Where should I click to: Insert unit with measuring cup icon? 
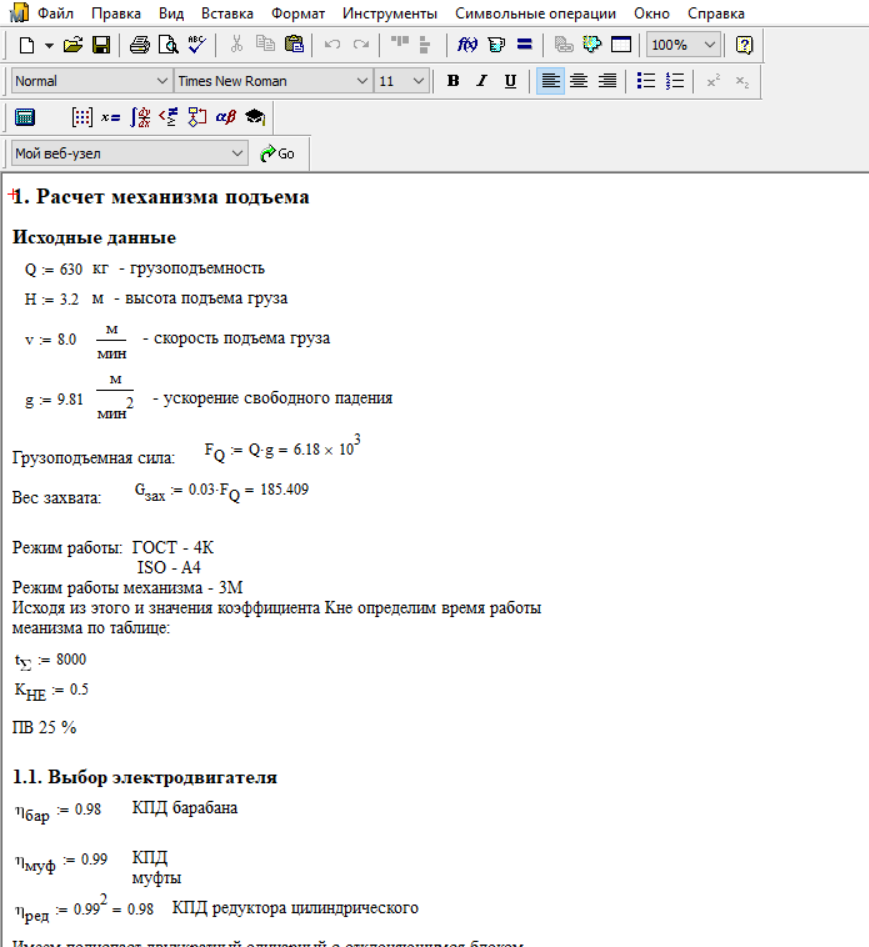pos(496,45)
